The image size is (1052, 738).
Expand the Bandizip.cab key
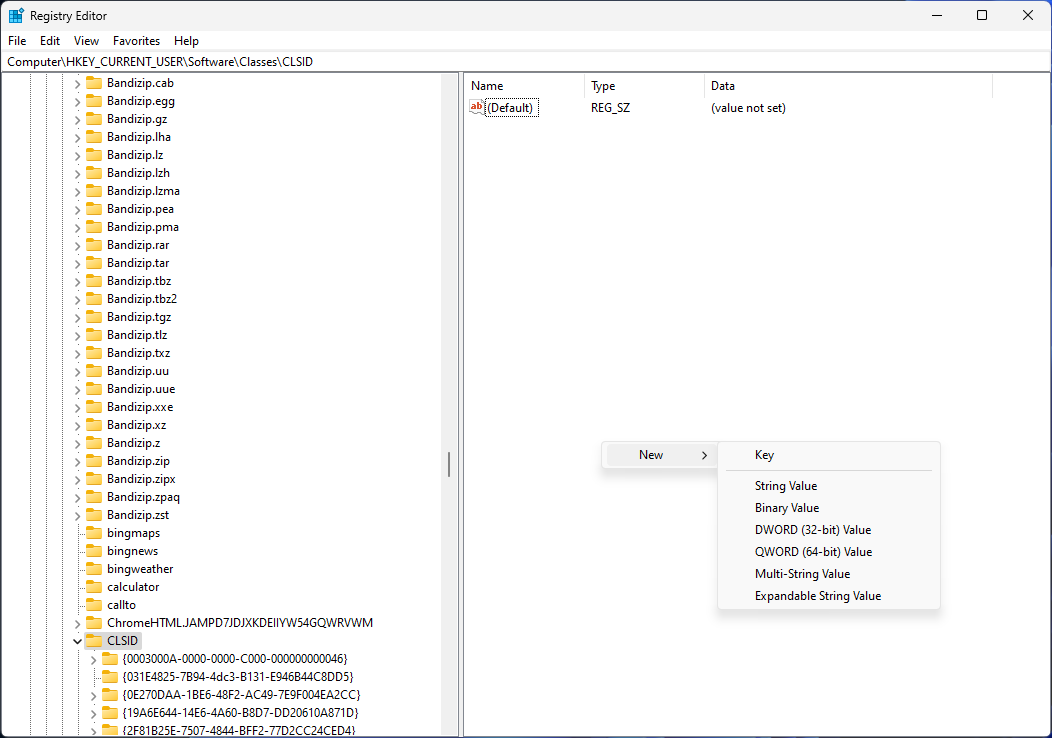coord(77,84)
